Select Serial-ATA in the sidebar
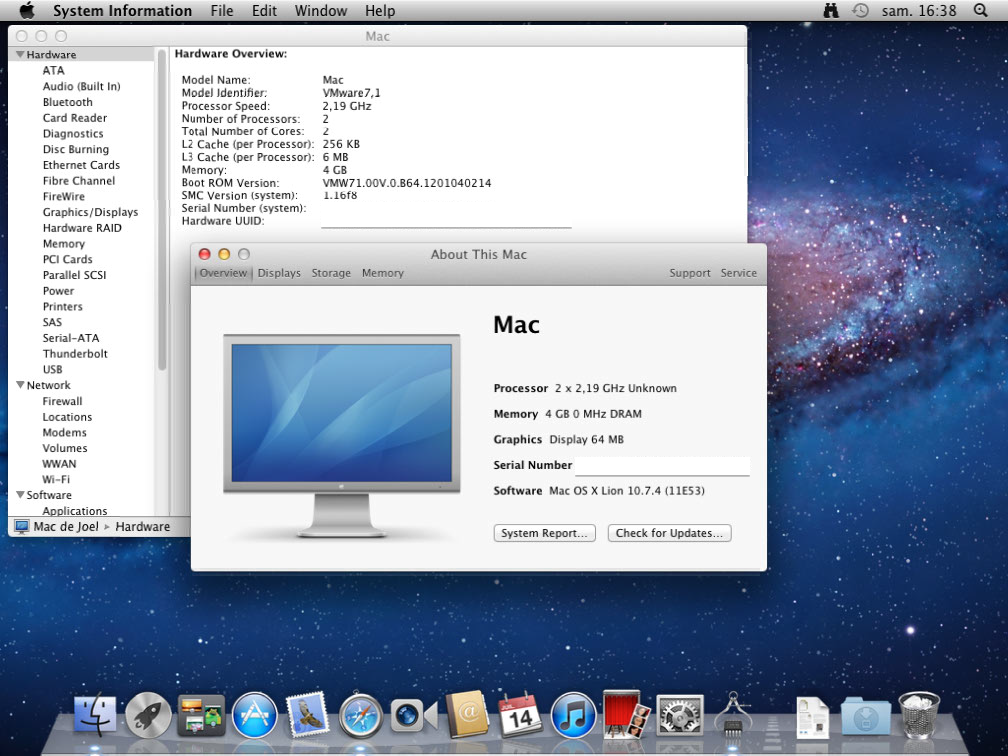Viewport: 1008px width, 756px height. click(71, 338)
